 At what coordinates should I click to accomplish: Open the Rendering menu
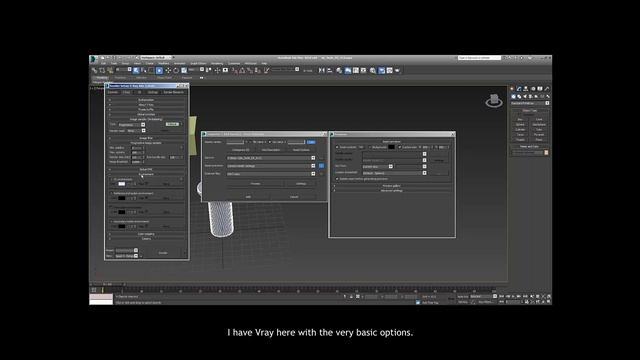(x=217, y=63)
